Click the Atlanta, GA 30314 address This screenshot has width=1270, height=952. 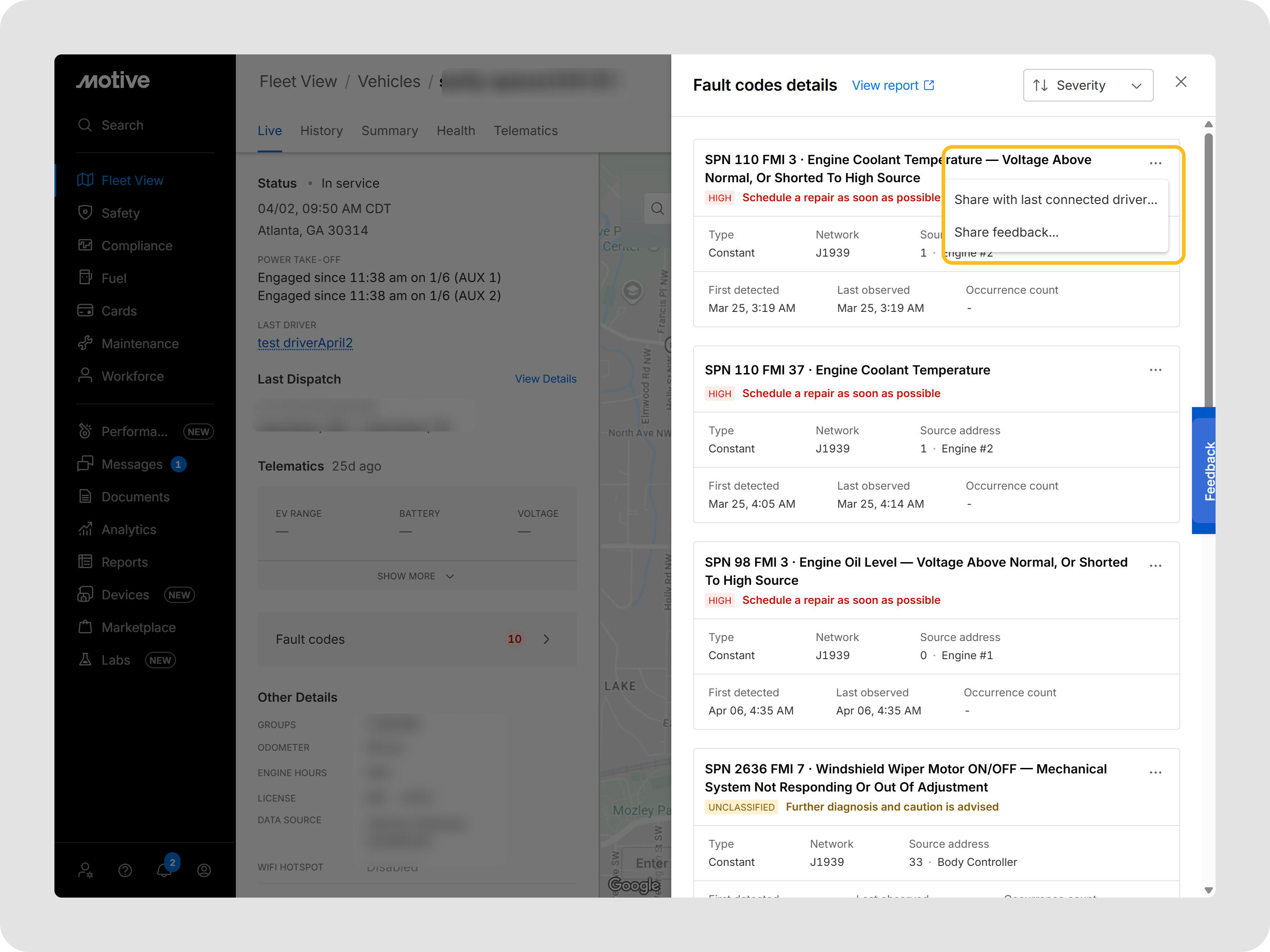313,231
